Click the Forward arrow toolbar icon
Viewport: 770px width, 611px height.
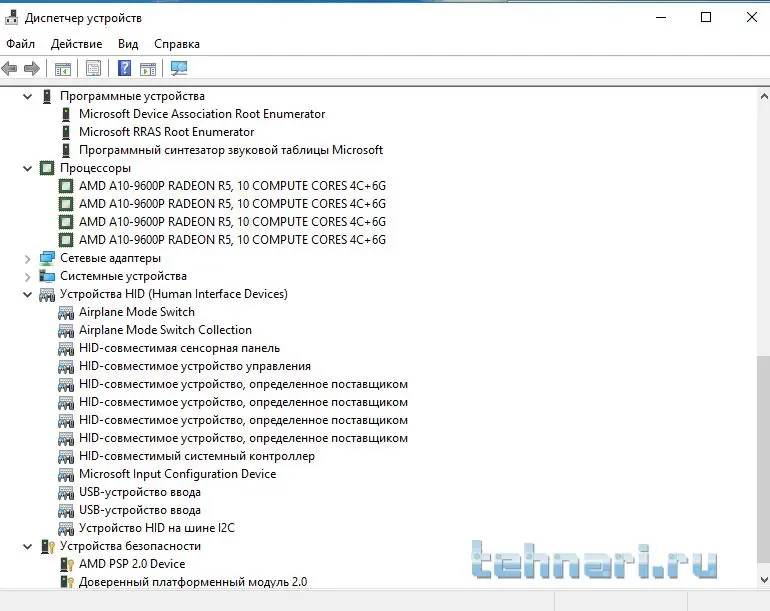[32, 68]
